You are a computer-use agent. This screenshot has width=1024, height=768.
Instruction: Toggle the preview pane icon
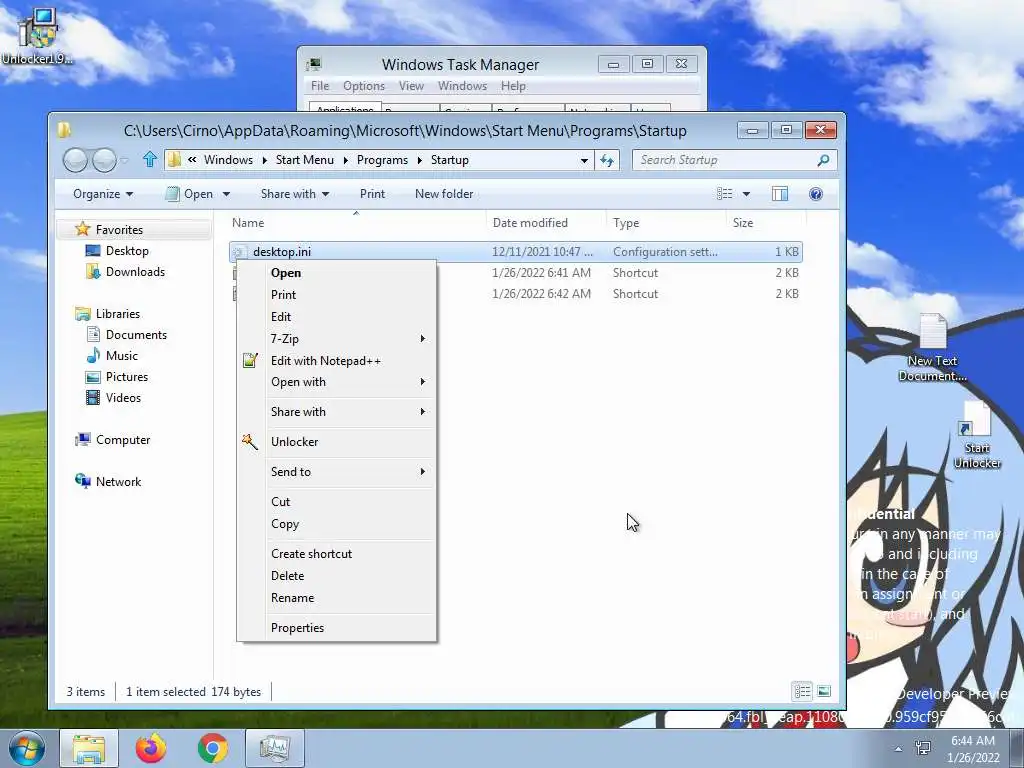pos(780,194)
